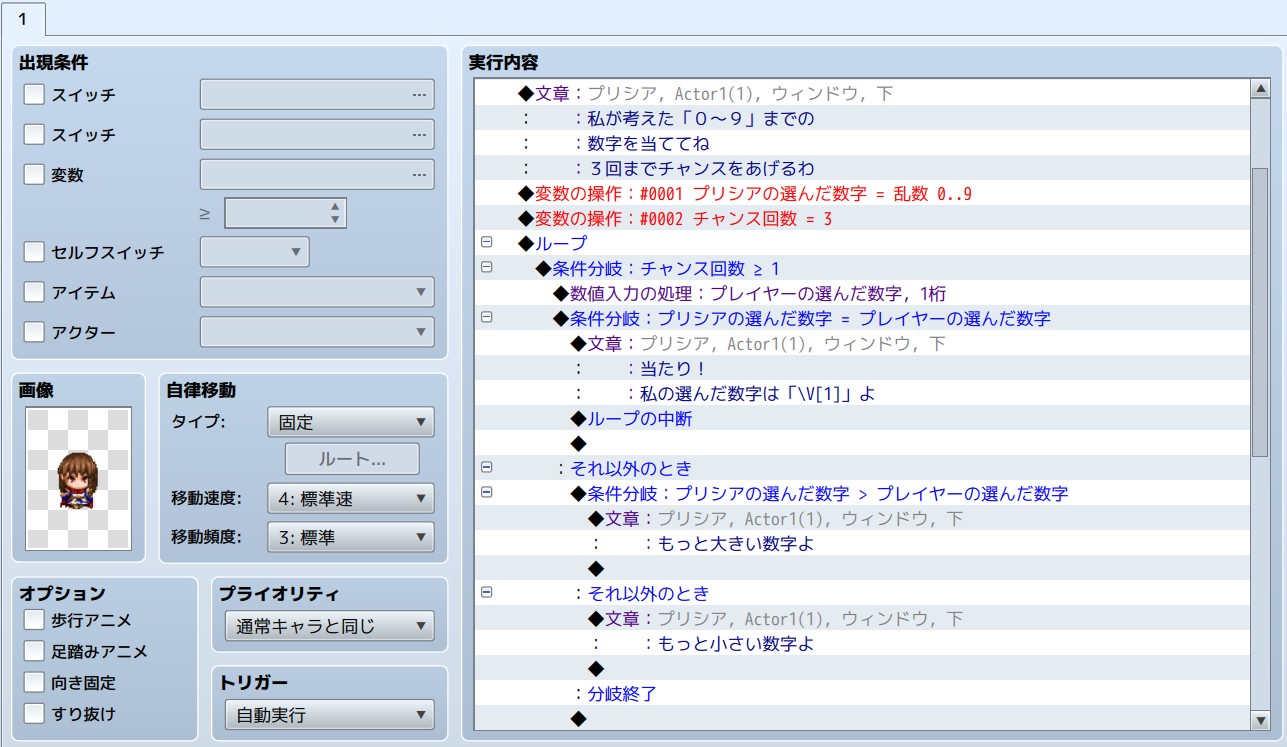1287x747 pixels.
Task: Click the character sprite image box
Action: coord(78,478)
